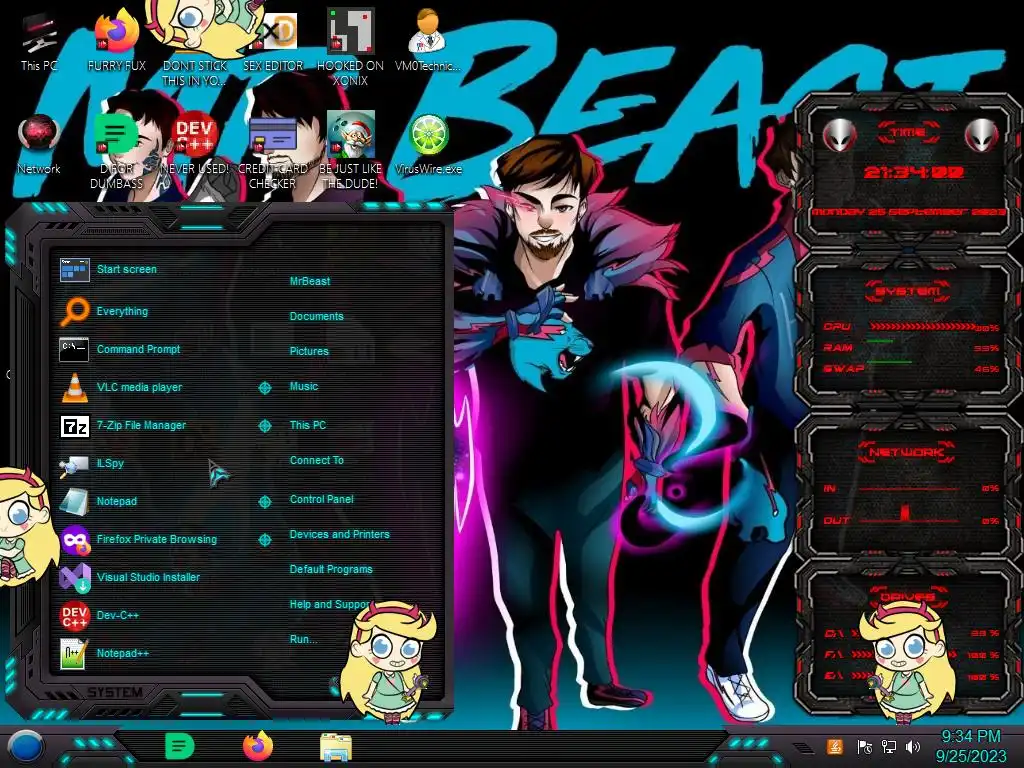
Task: Open the Action Center flag icon
Action: click(x=864, y=747)
